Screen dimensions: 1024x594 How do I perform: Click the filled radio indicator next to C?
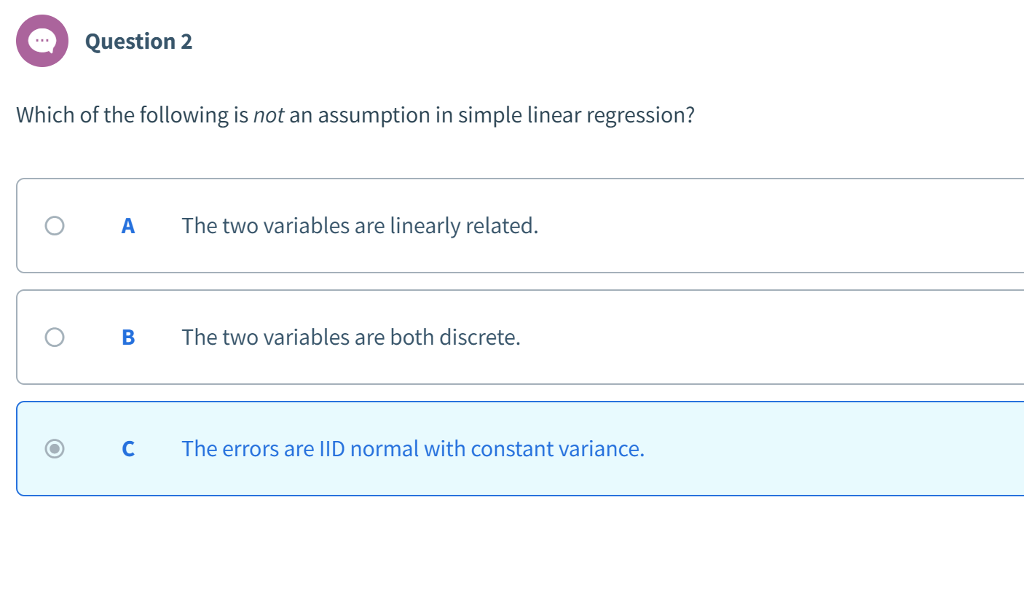55,448
